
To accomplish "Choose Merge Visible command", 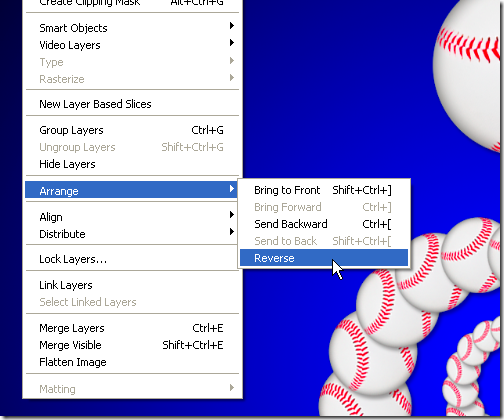I will 132,345.
